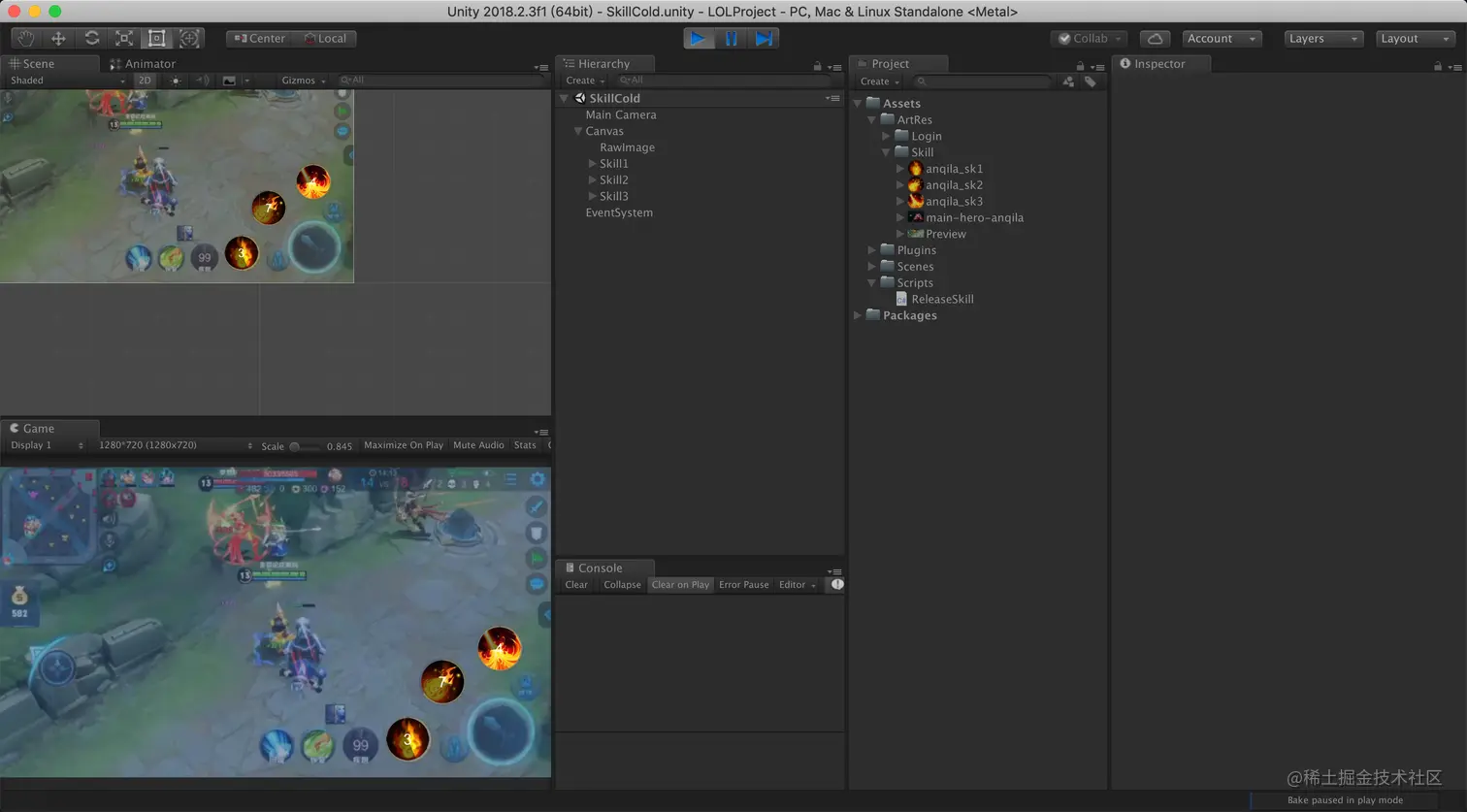This screenshot has width=1467, height=812.
Task: Open the Shaded draw mode dropdown
Action: [x=67, y=81]
